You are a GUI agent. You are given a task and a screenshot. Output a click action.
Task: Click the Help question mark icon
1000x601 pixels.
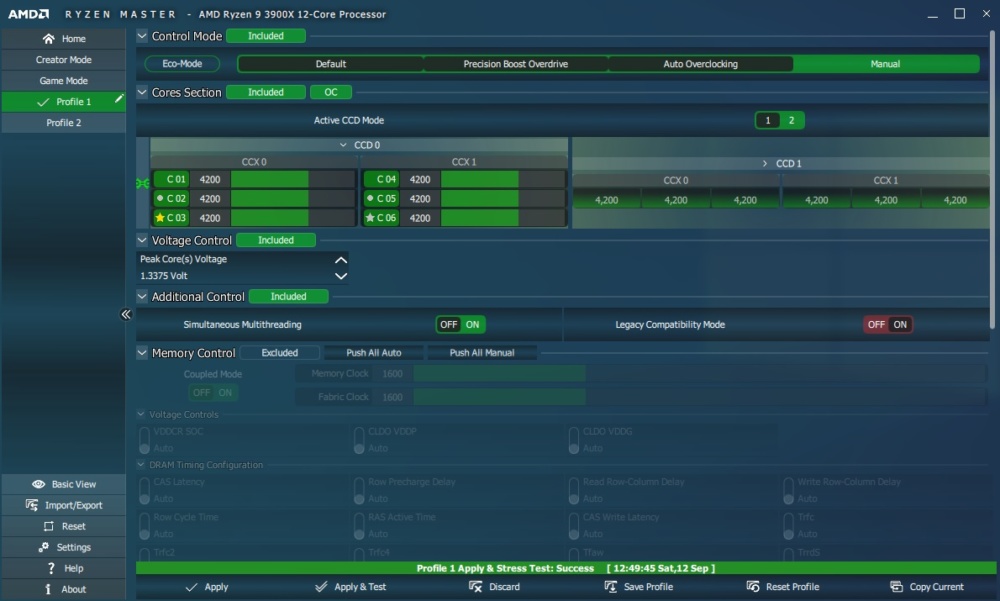[51, 568]
